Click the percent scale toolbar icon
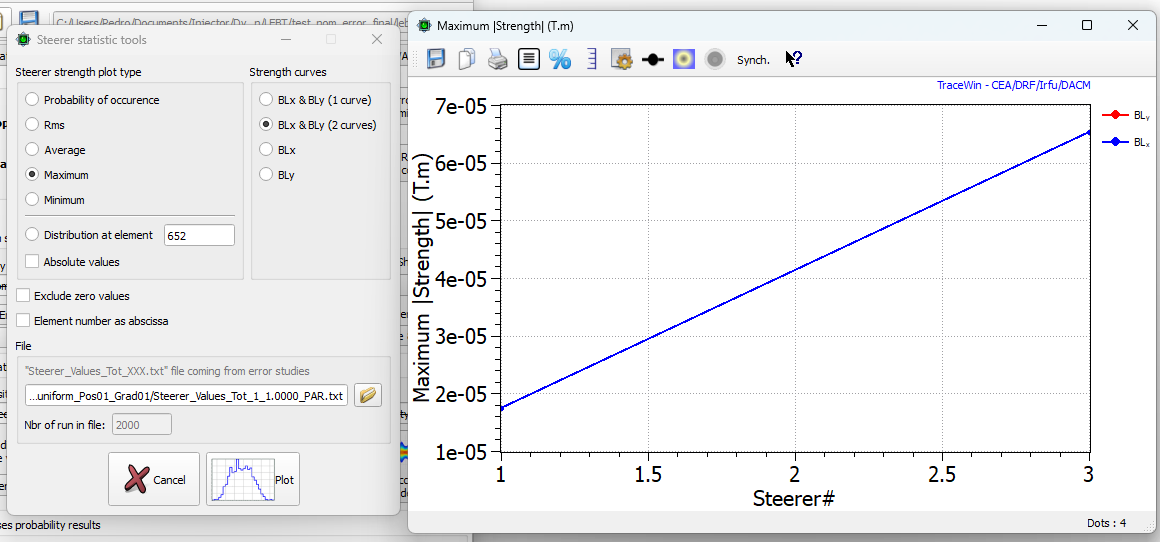1160x542 pixels. [560, 60]
